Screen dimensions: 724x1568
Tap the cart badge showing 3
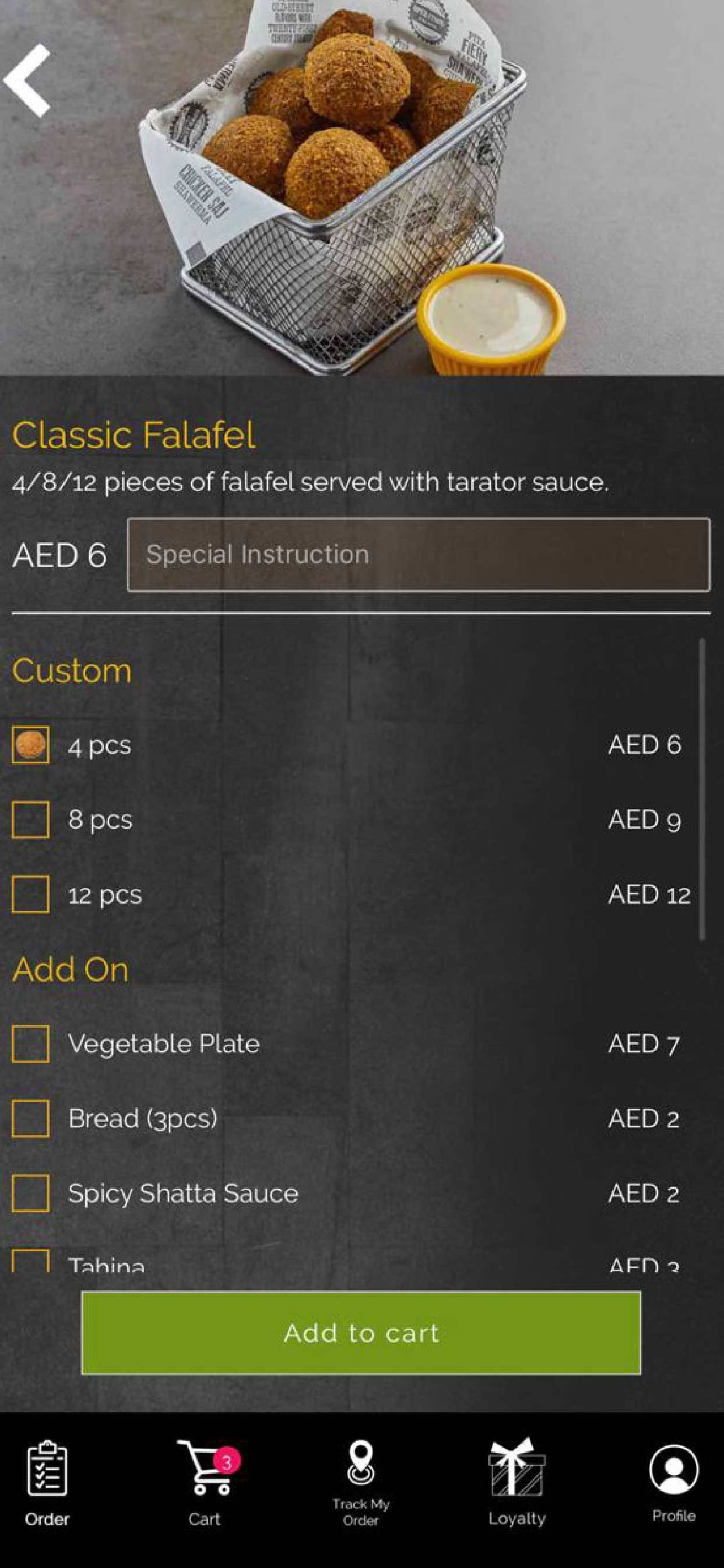(227, 1461)
